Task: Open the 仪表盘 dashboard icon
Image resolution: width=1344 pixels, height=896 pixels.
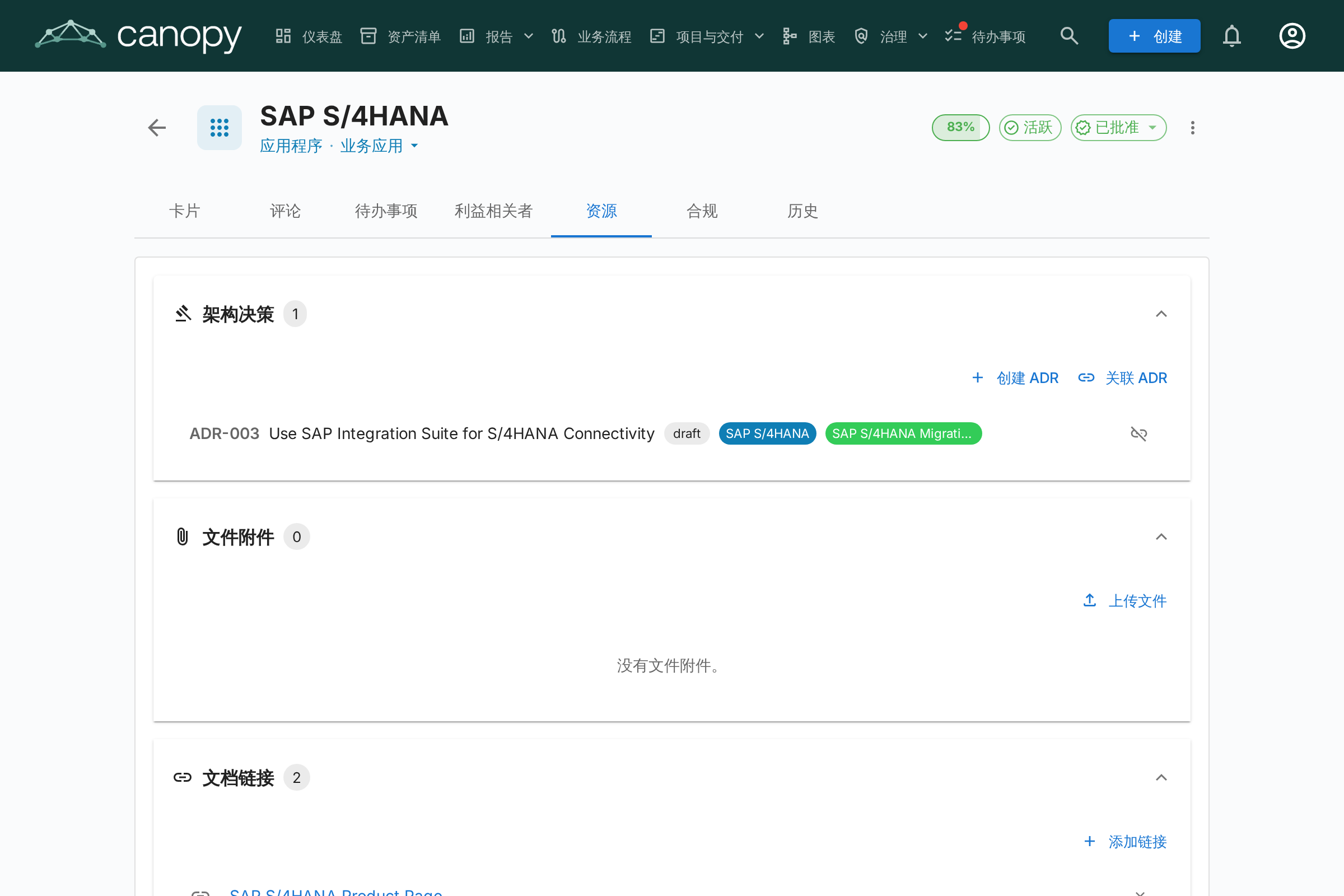Action: (x=283, y=36)
